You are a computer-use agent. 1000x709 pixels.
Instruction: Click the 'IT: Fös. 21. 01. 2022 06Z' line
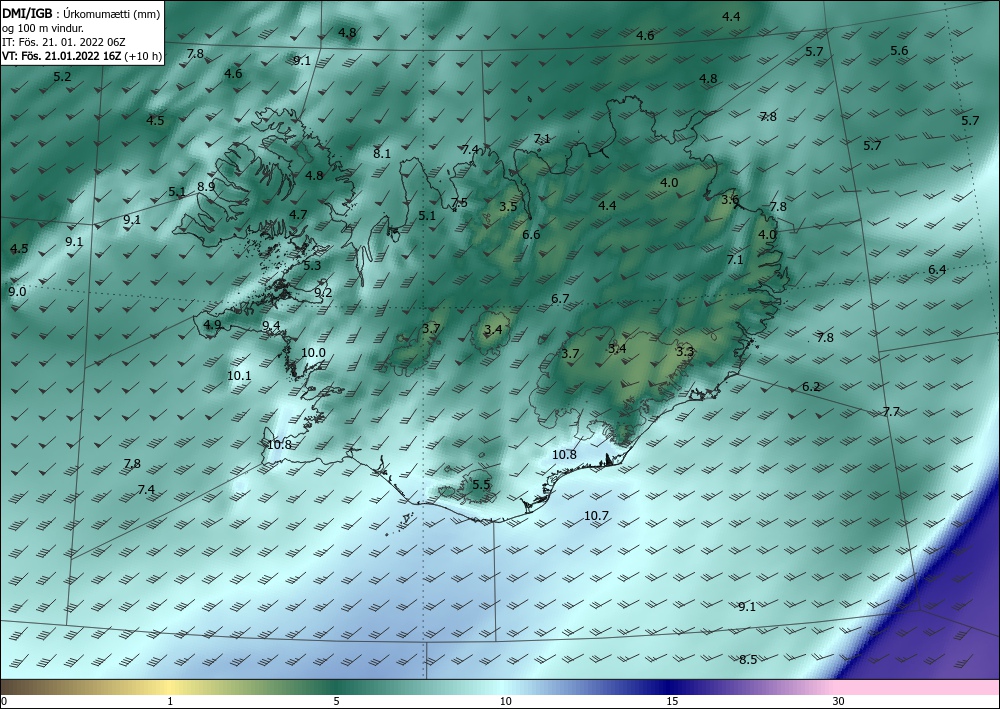pyautogui.click(x=64, y=42)
